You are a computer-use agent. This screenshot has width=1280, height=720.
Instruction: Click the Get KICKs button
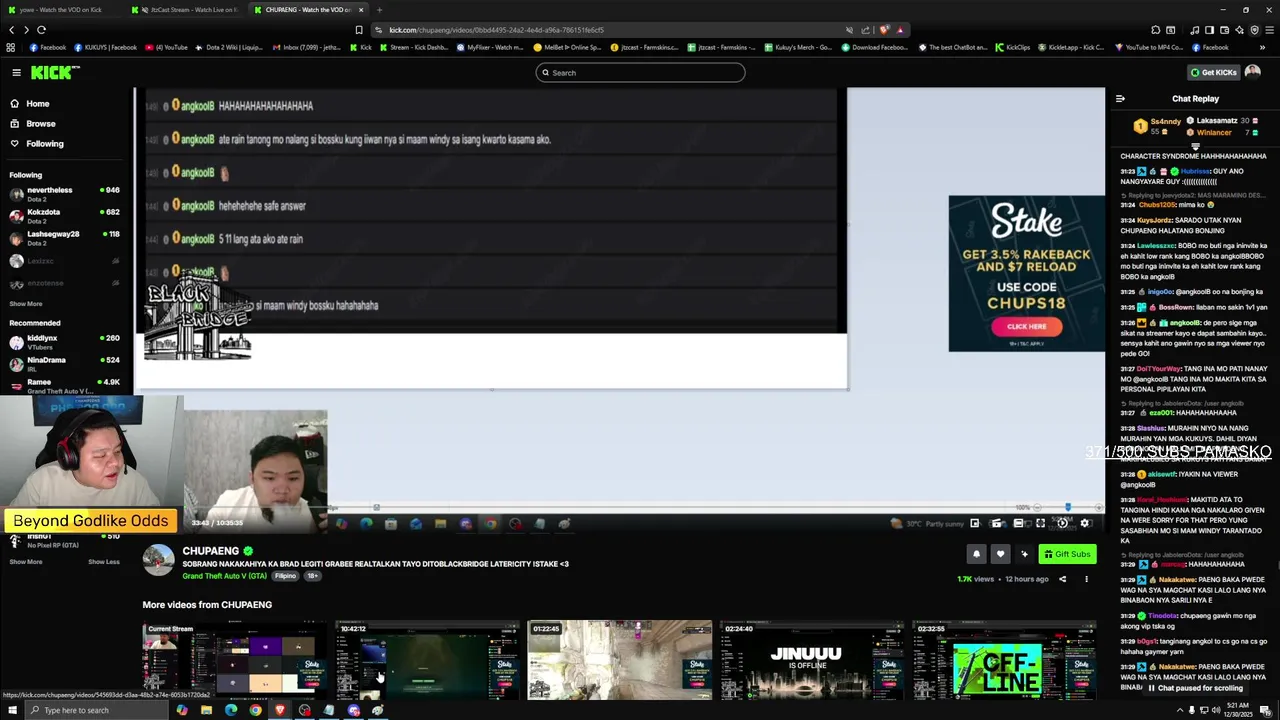1214,72
